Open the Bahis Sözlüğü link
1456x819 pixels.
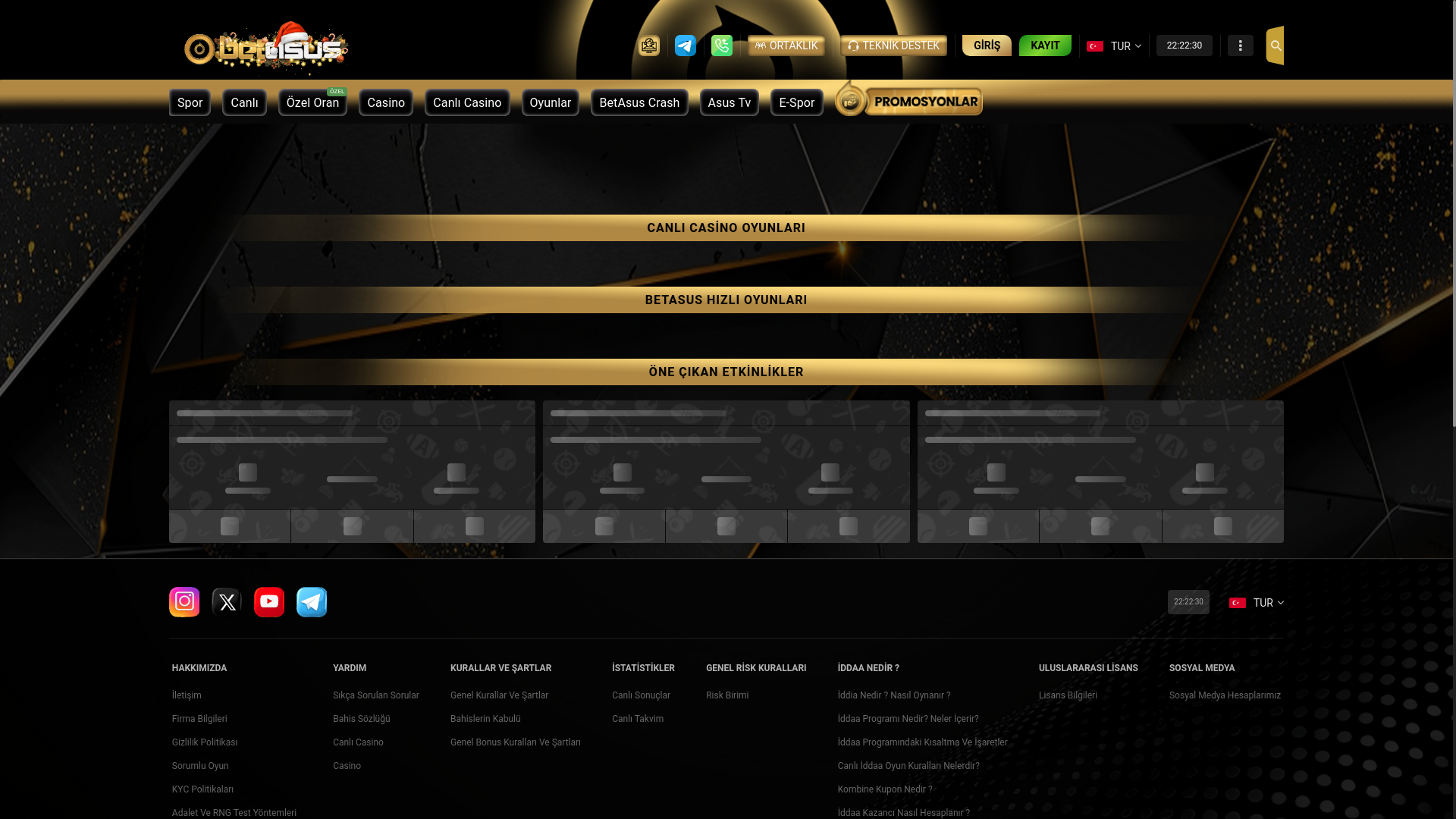coord(361,719)
